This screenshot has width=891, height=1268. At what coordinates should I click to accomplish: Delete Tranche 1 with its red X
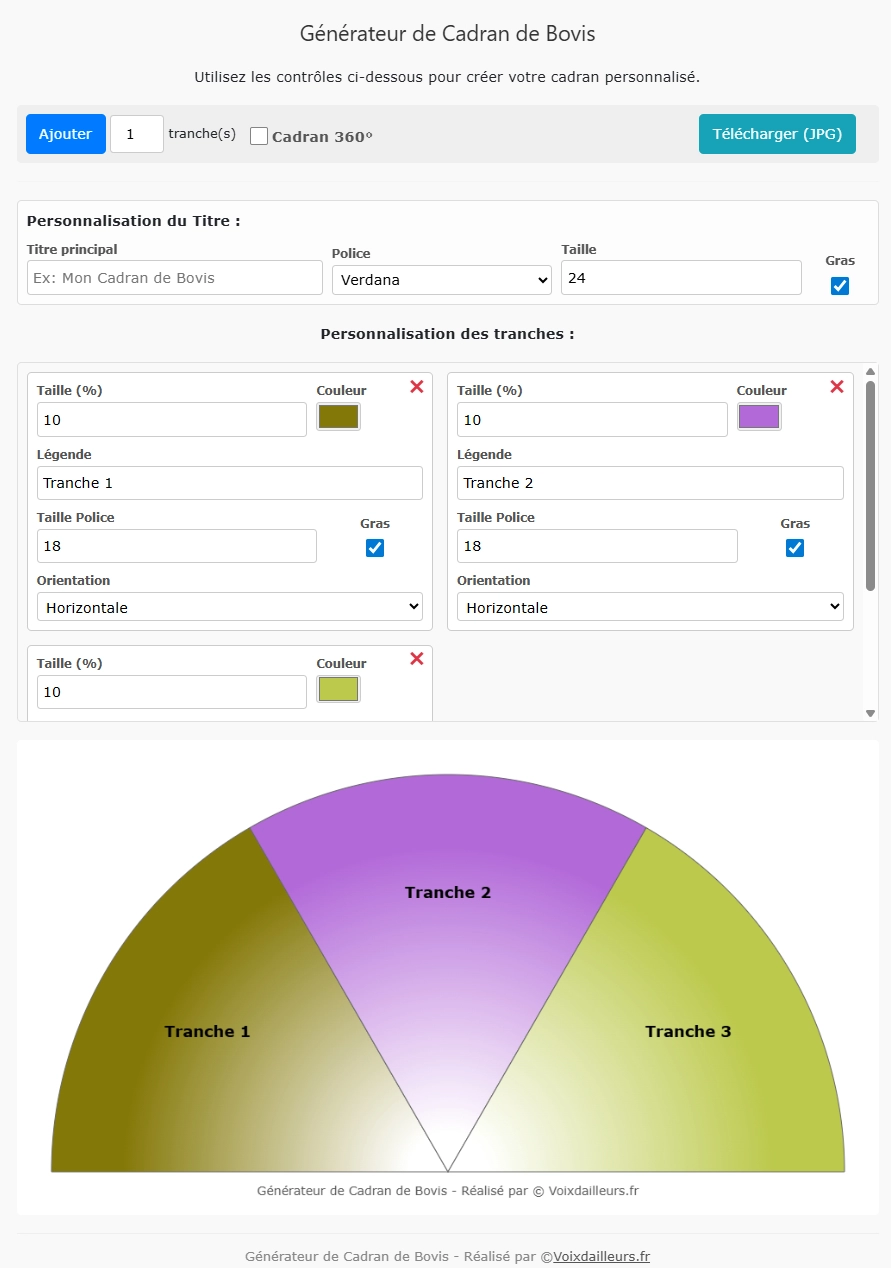pos(417,387)
